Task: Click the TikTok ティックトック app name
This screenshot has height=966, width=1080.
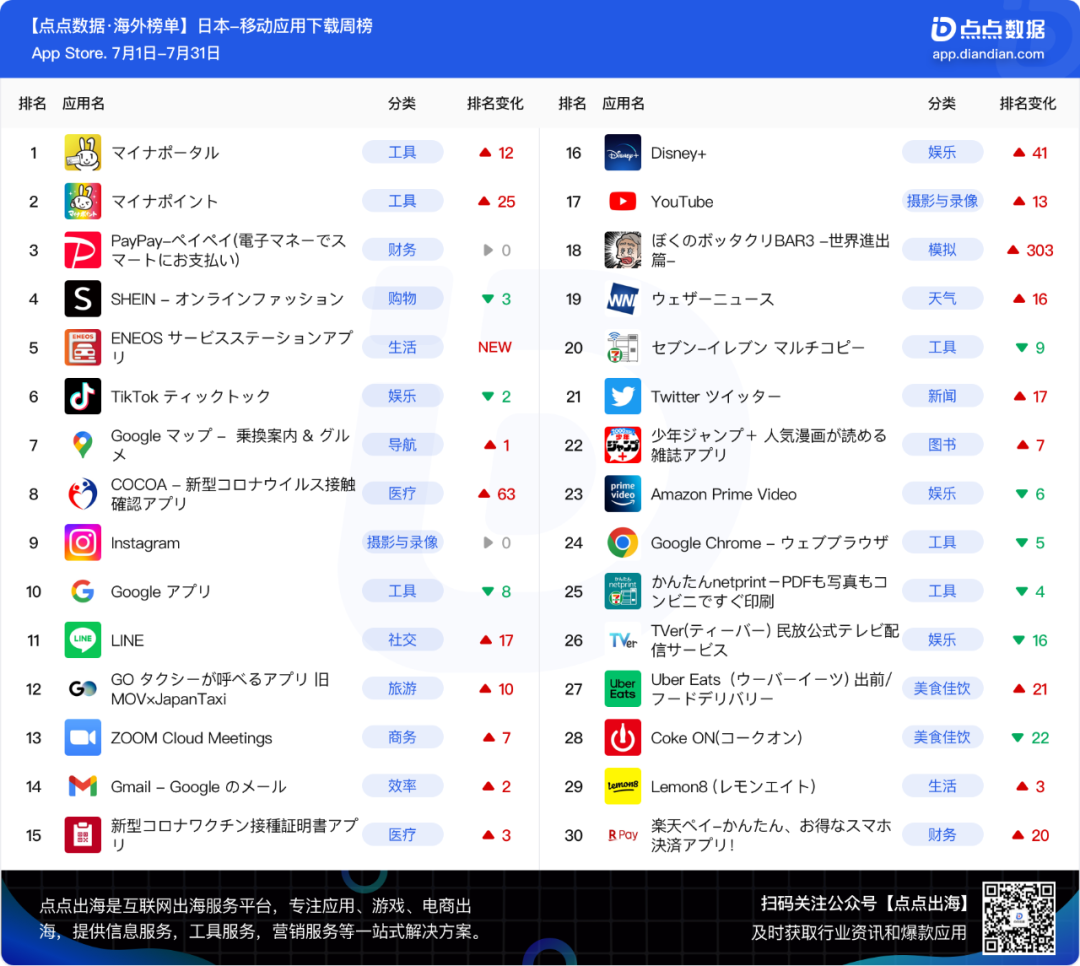Action: tap(191, 397)
